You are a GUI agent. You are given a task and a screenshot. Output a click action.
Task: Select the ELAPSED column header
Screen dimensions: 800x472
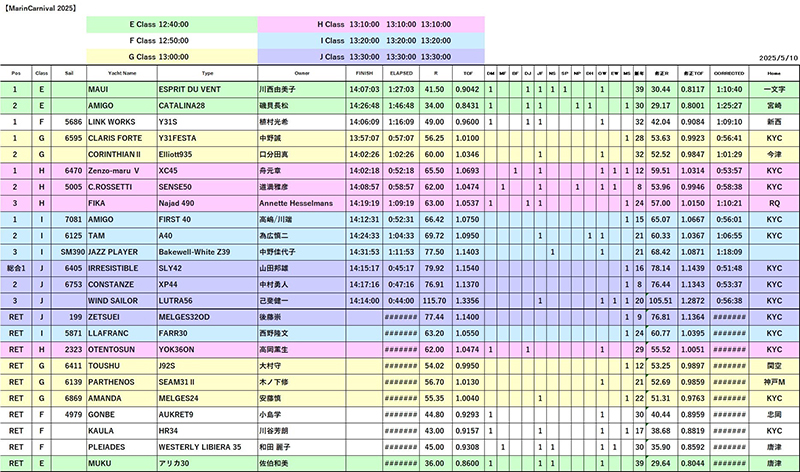(401, 73)
